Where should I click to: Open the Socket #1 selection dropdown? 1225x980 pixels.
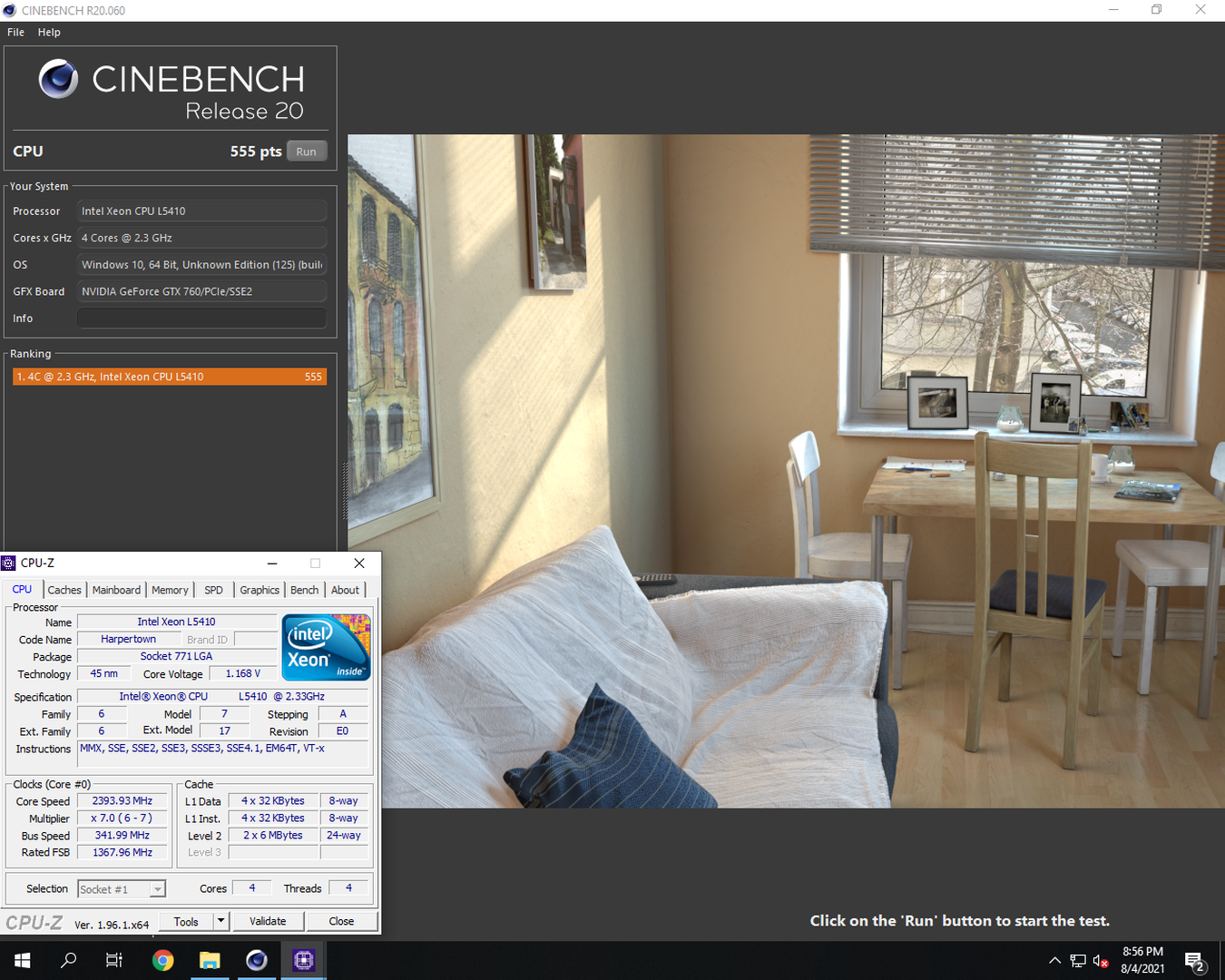click(x=122, y=889)
